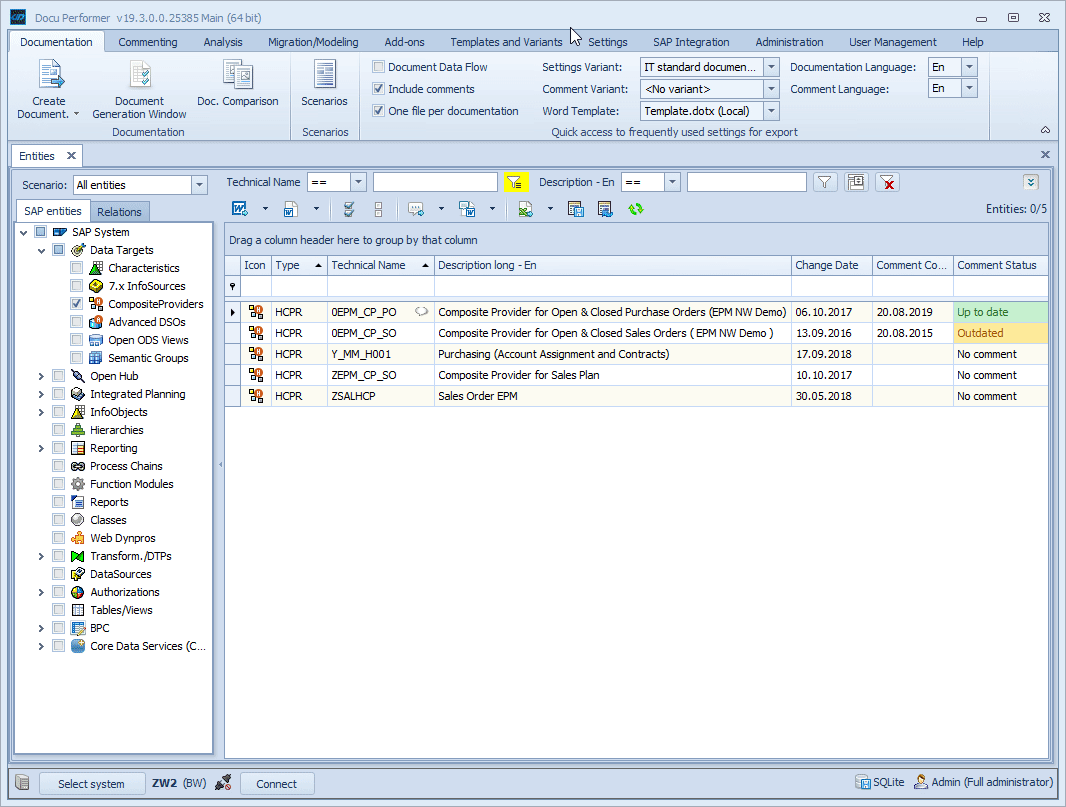Viewport: 1066px width, 807px height.
Task: Open the Scenario All entities dropdown
Action: coord(199,185)
